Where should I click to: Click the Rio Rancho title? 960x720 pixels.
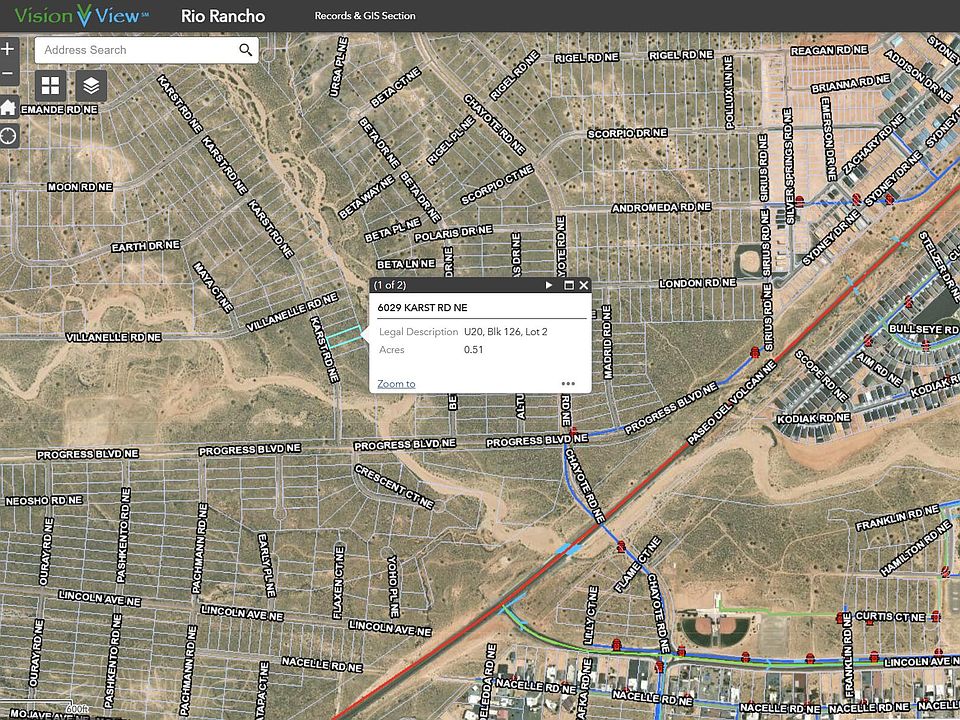223,16
